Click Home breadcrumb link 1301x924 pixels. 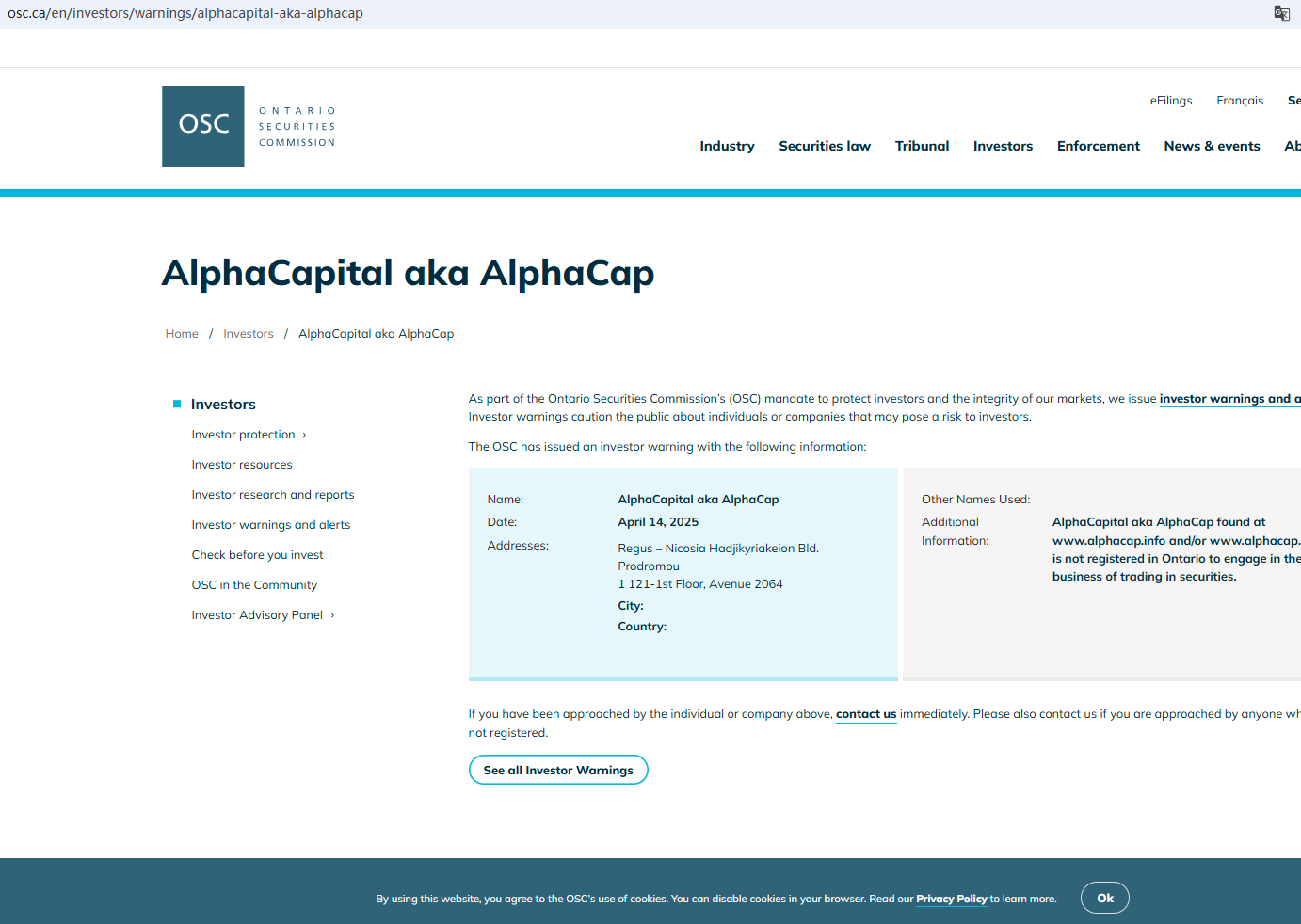(x=182, y=334)
